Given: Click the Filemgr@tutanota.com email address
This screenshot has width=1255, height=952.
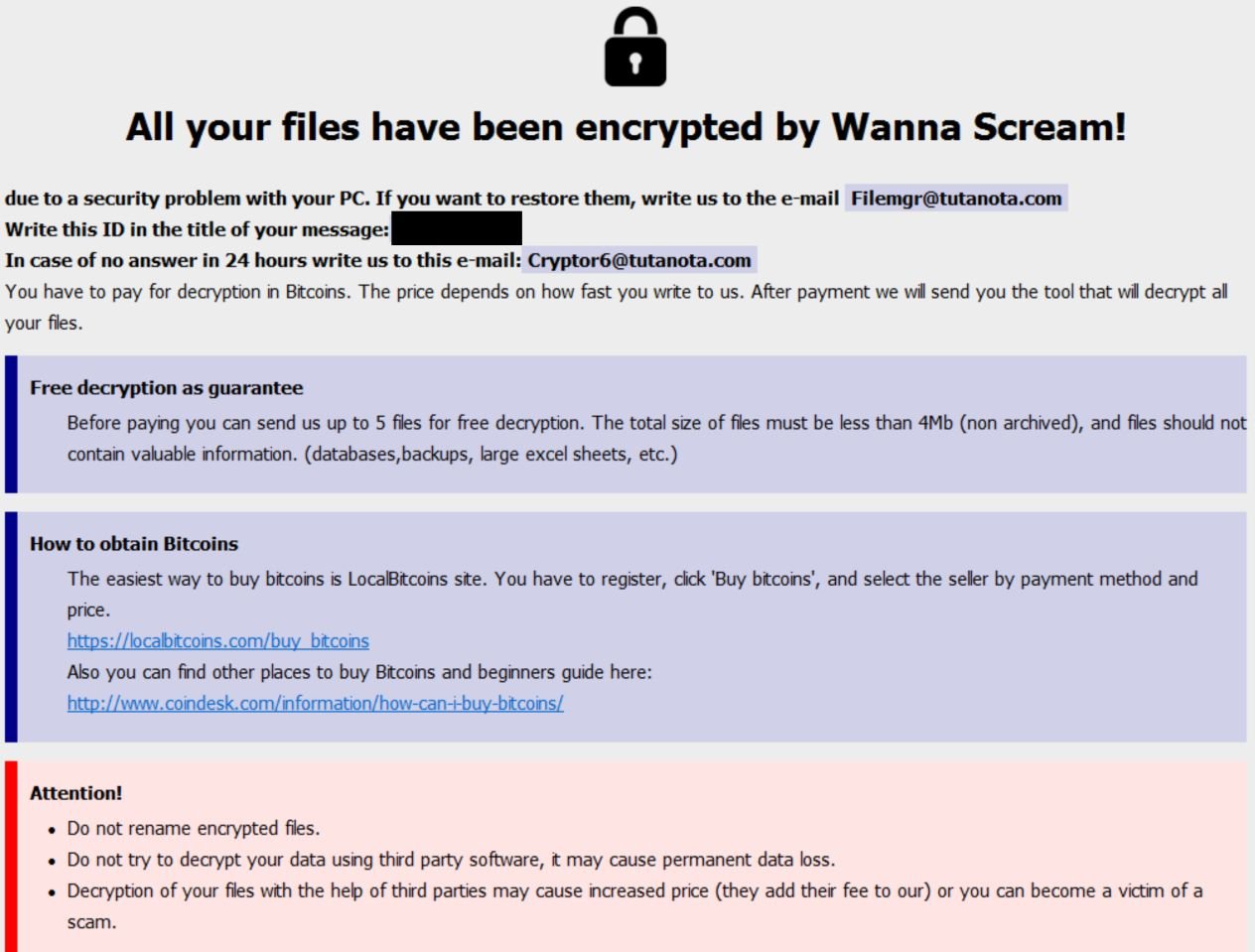Looking at the screenshot, I should click(x=956, y=199).
